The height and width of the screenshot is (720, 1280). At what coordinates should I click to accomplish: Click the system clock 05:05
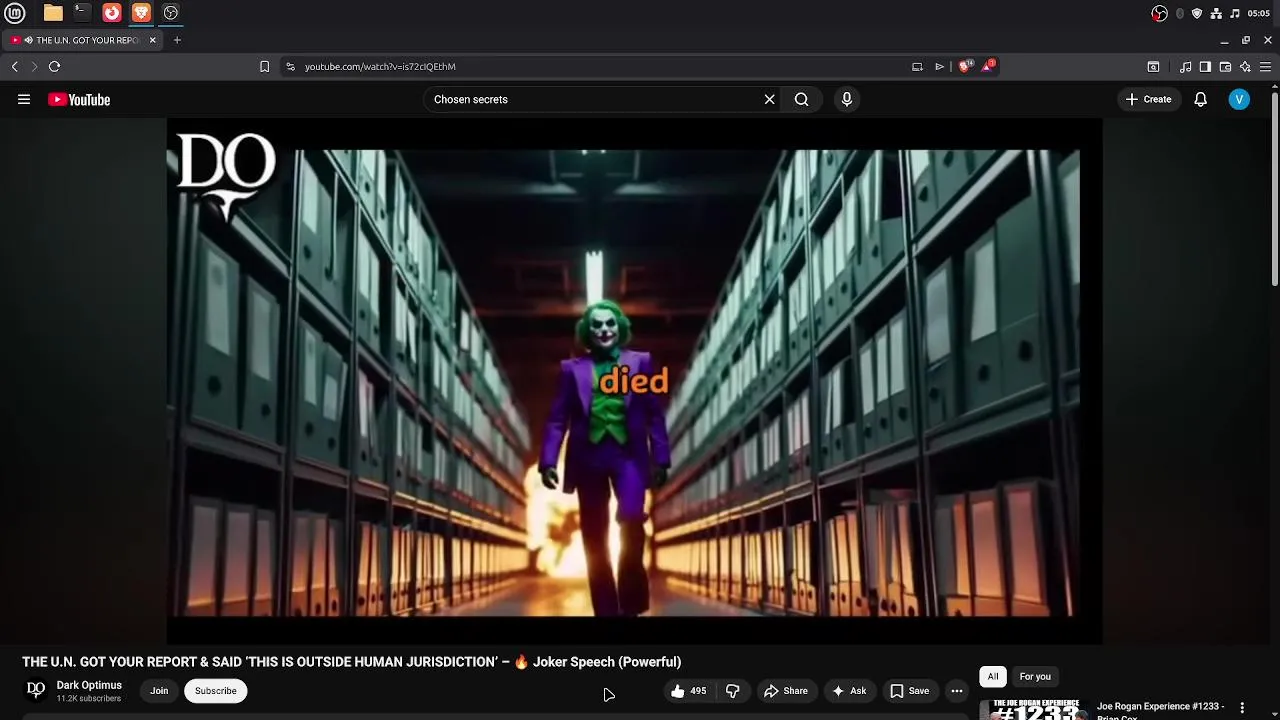click(x=1259, y=13)
